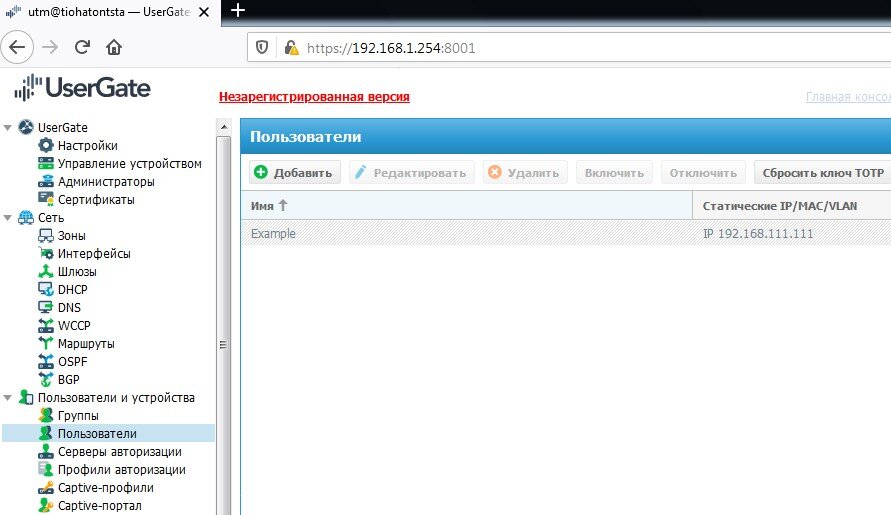Select the Профили авторизации icon
Screen dimensions: 891x515
coord(45,470)
